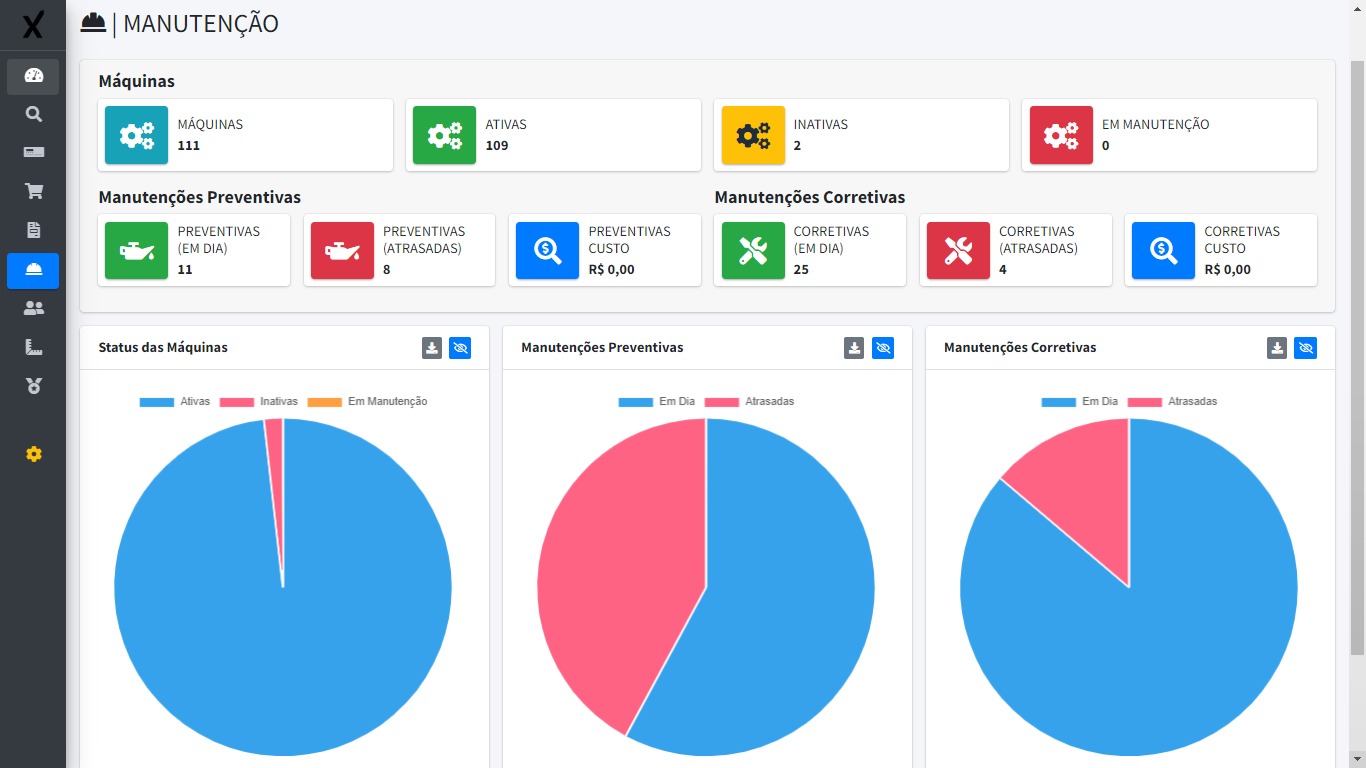Open the users group sidebar icon
Viewport: 1366px width, 768px height.
pos(33,309)
